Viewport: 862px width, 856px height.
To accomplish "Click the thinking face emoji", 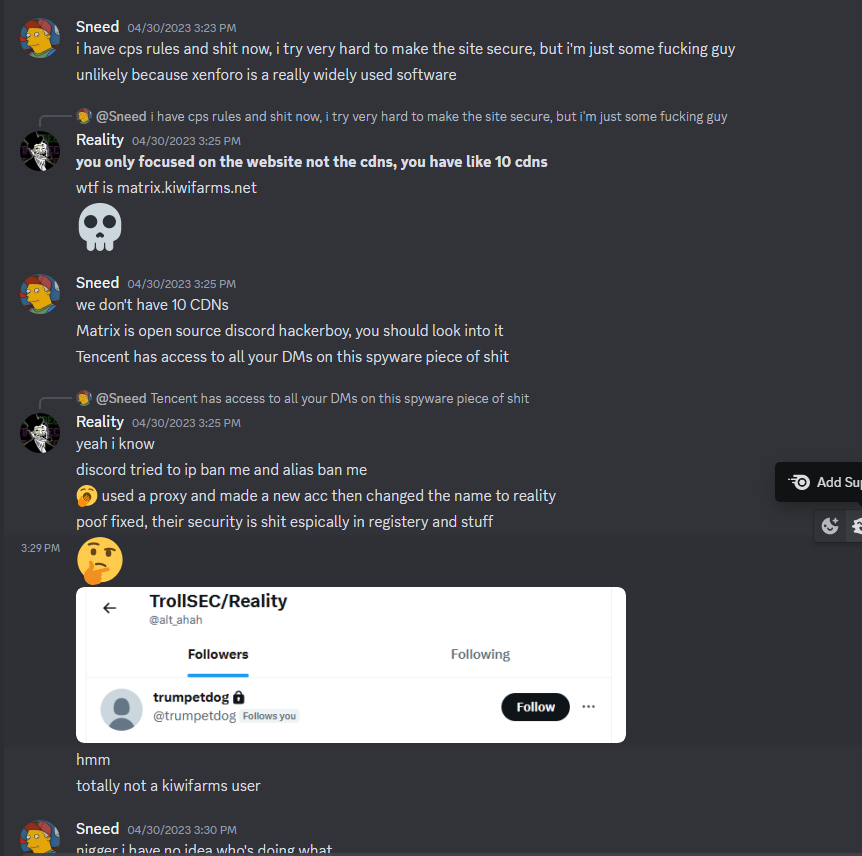I will tap(100, 560).
